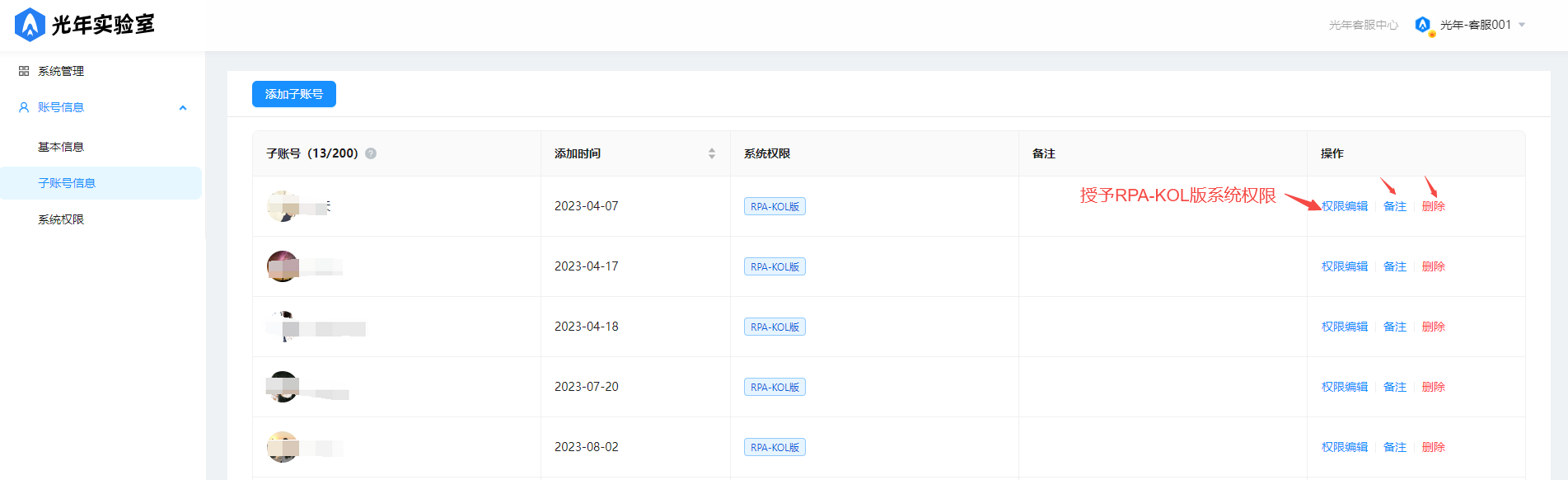Click the 系统管理 grid icon
The height and width of the screenshot is (480, 1568).
(24, 72)
